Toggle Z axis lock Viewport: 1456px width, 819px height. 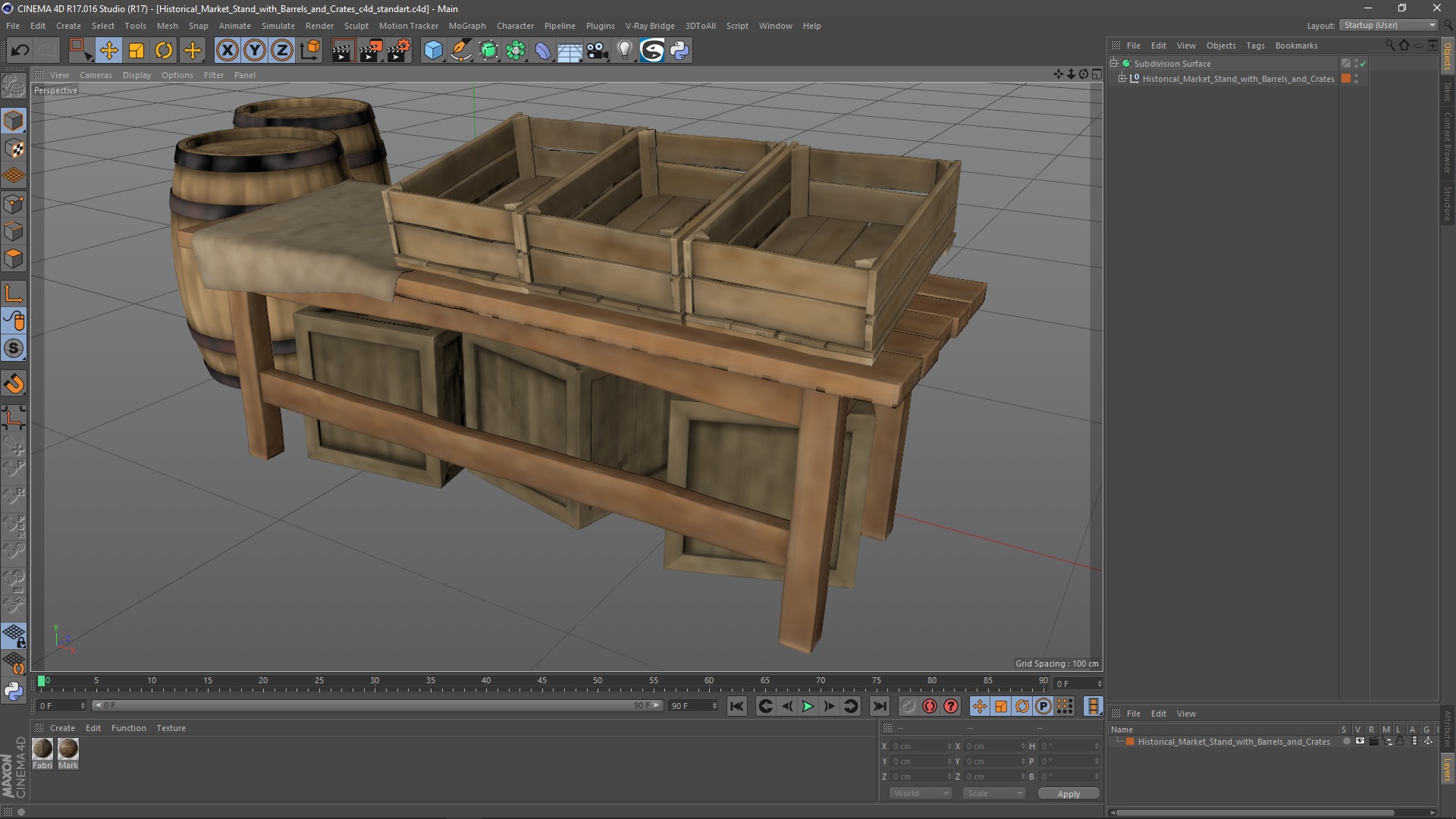click(282, 51)
